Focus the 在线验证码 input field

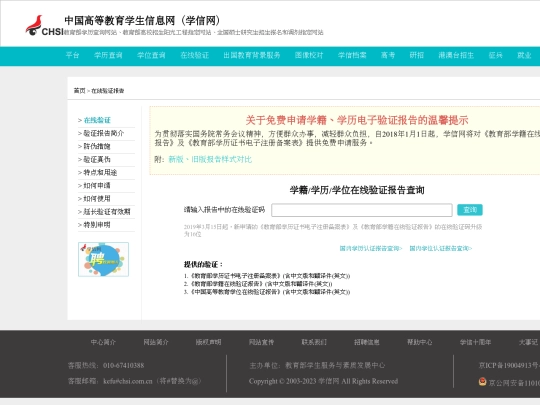[x=362, y=210]
